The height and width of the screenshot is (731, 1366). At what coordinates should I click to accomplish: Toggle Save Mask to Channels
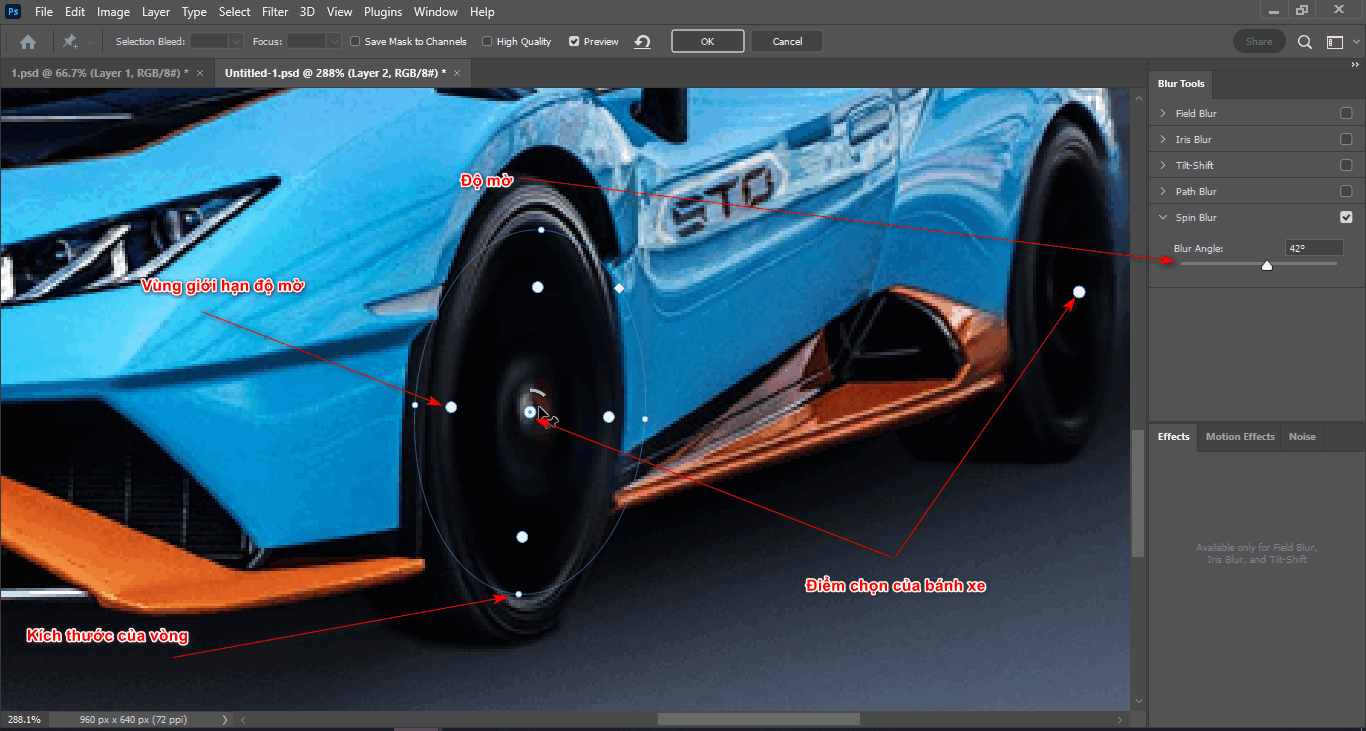(x=354, y=41)
